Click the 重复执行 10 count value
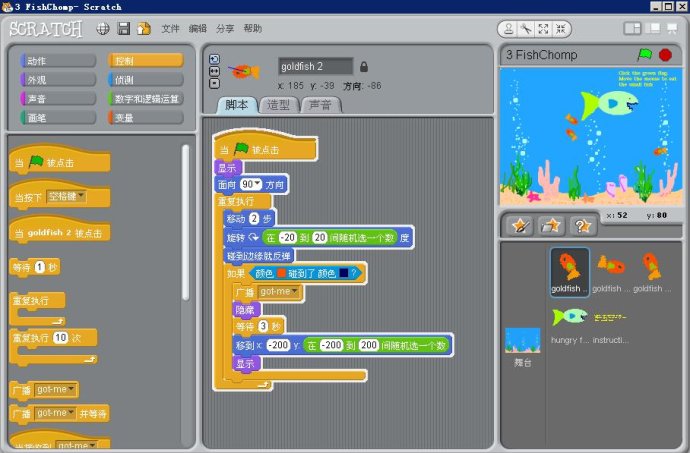Image resolution: width=690 pixels, height=453 pixels. (61, 338)
